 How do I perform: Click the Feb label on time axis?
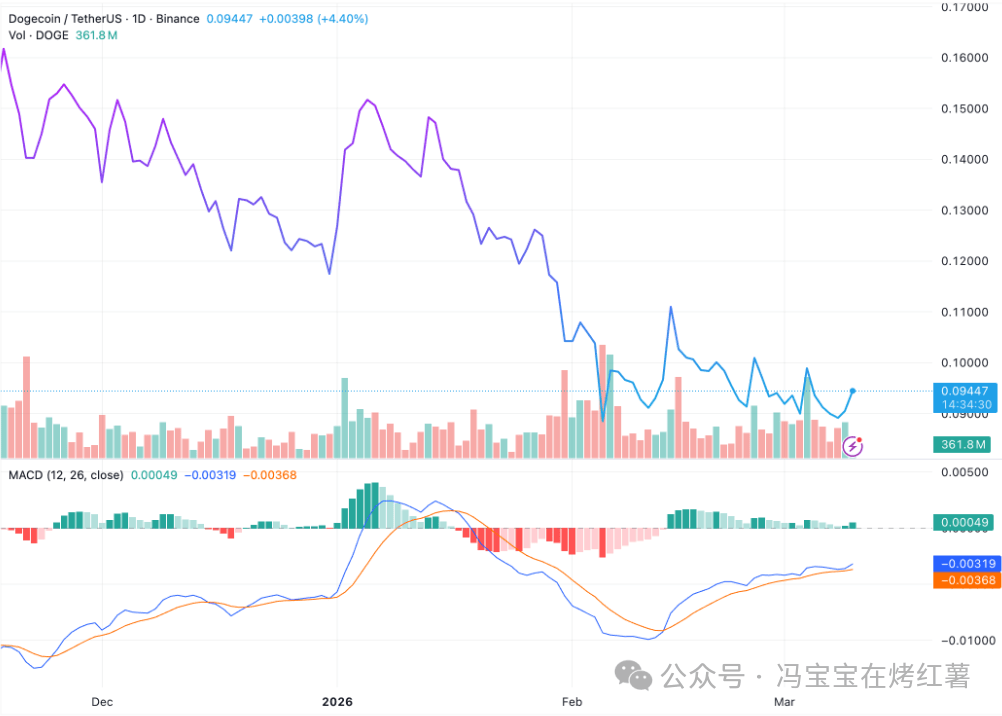click(571, 701)
